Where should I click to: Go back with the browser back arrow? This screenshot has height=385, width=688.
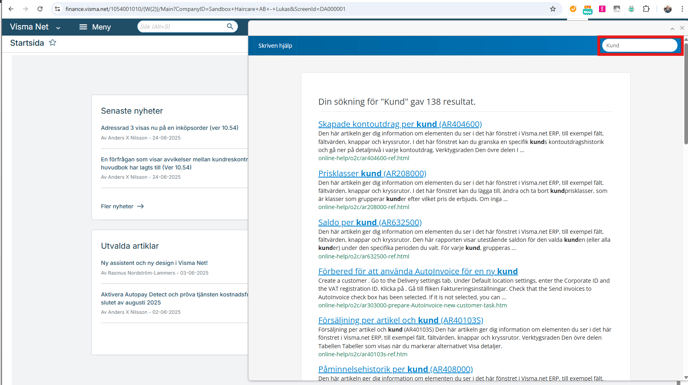tap(11, 9)
